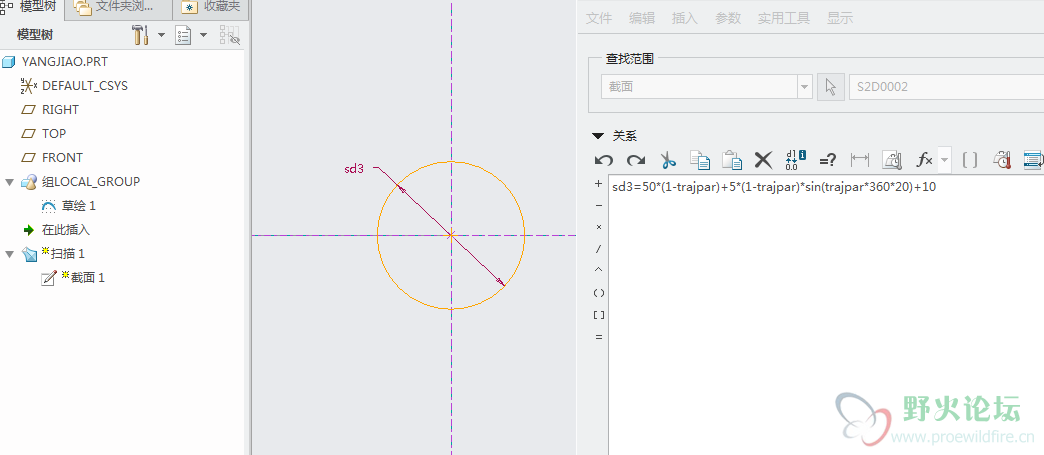Image resolution: width=1044 pixels, height=455 pixels.
Task: Switch to the 文件夹浏览器 tab
Action: point(117,9)
